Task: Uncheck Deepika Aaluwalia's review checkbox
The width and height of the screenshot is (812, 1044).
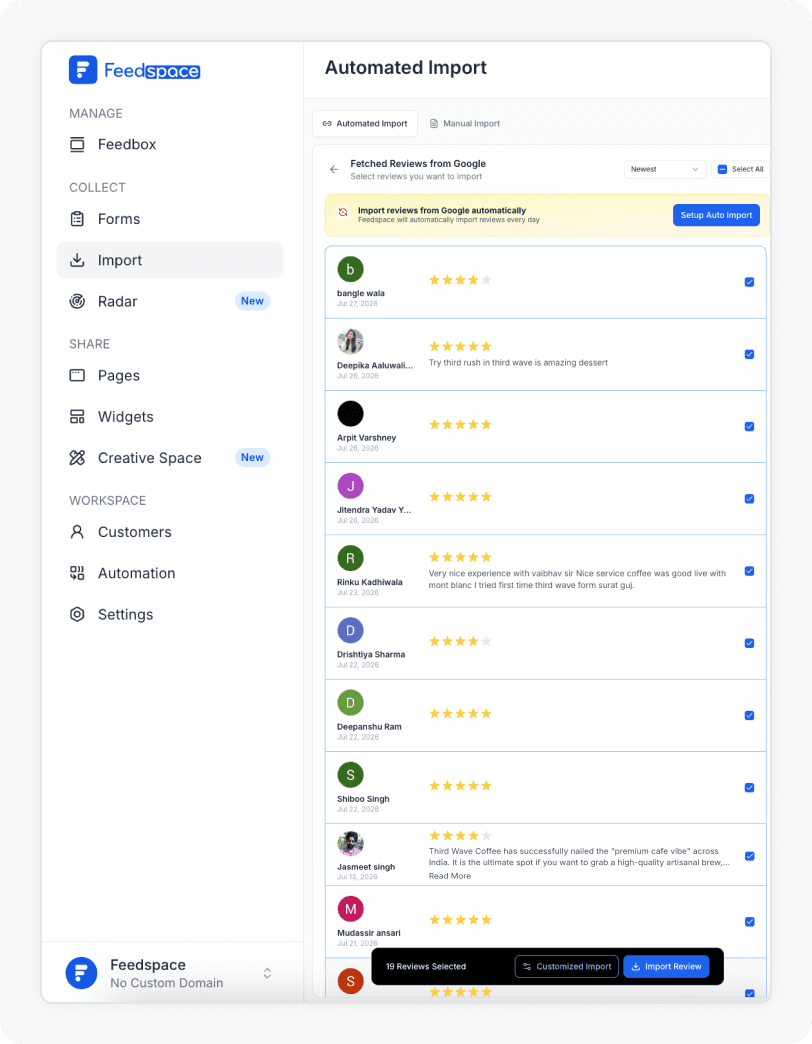Action: pos(749,354)
